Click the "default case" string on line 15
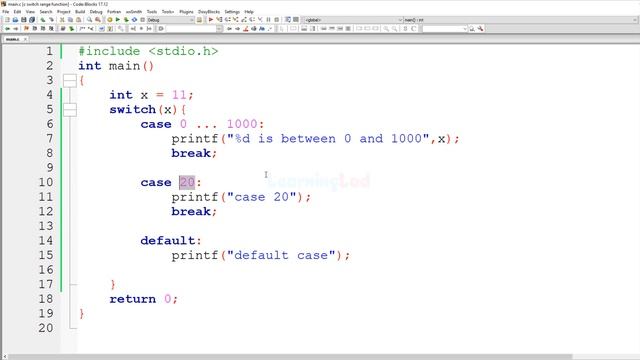Image resolution: width=640 pixels, height=360 pixels. pyautogui.click(x=281, y=256)
